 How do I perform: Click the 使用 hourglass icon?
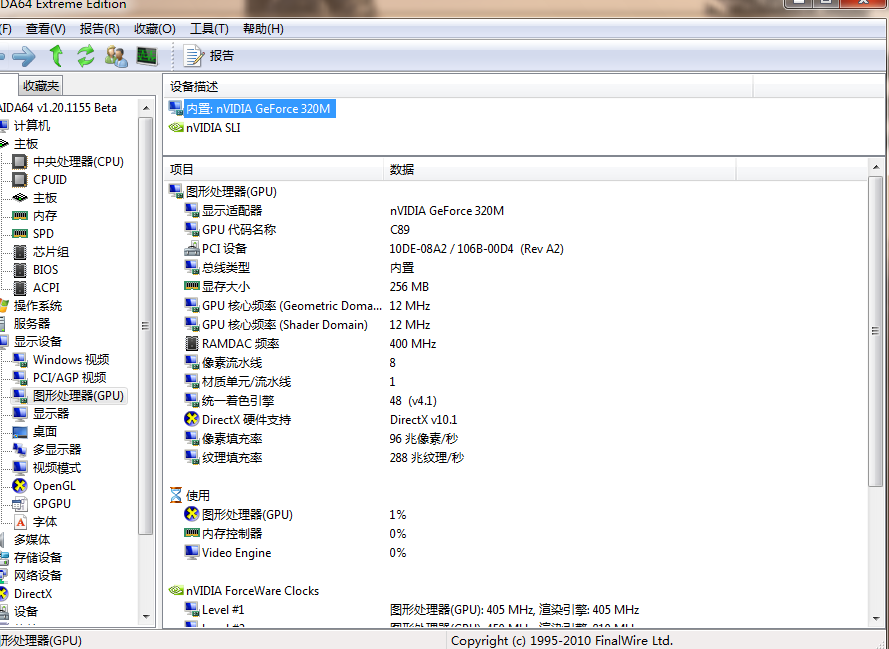(176, 495)
